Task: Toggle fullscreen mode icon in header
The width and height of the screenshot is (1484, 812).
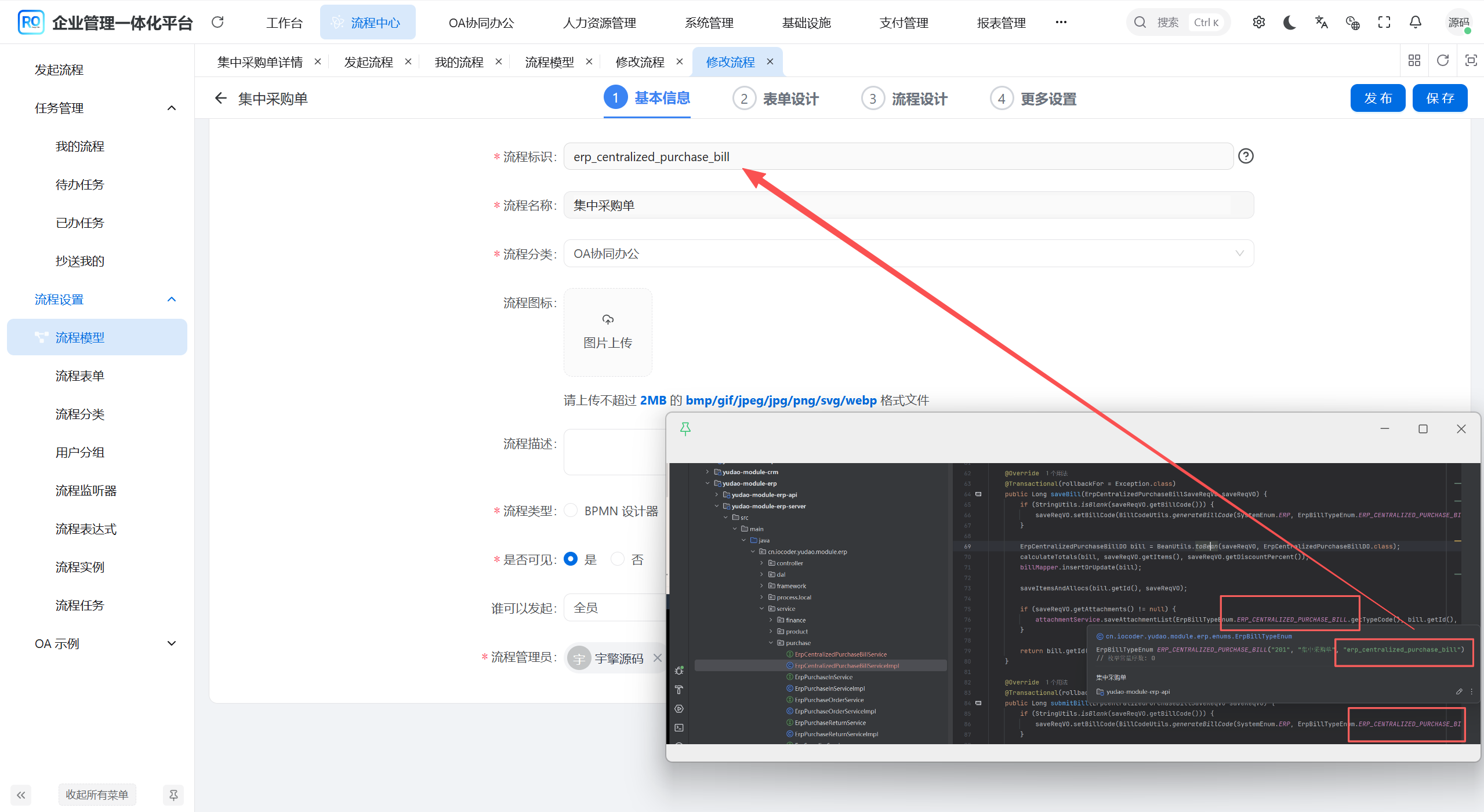Action: point(1384,23)
